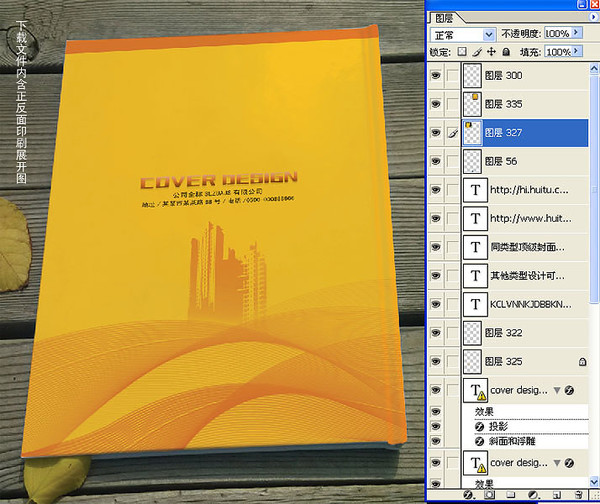Click the 填充 fill value field
This screenshot has width=600, height=504.
pyautogui.click(x=558, y=51)
